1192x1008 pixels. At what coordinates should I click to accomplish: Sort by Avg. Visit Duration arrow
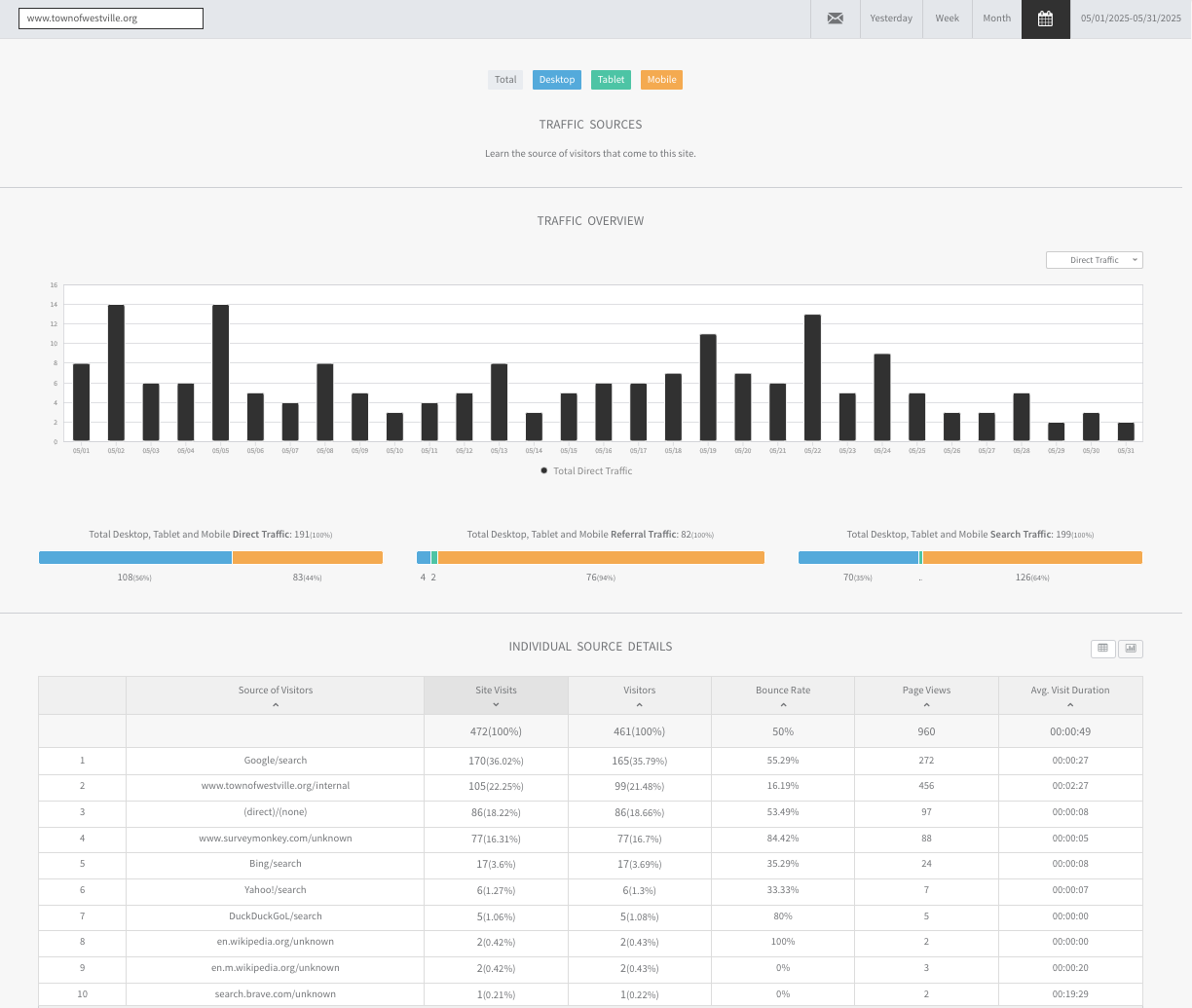pos(1070,704)
